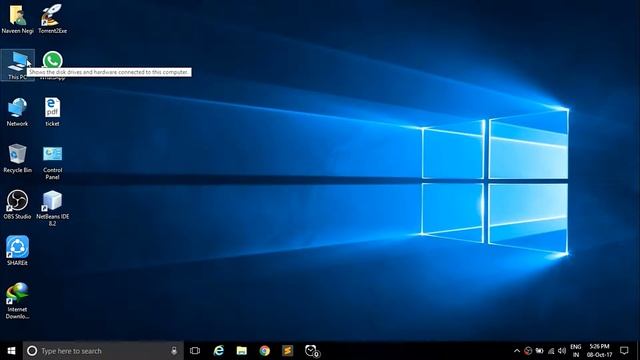Viewport: 640px width, 360px height.
Task: Open Sublime Text from the taskbar
Action: coord(287,351)
